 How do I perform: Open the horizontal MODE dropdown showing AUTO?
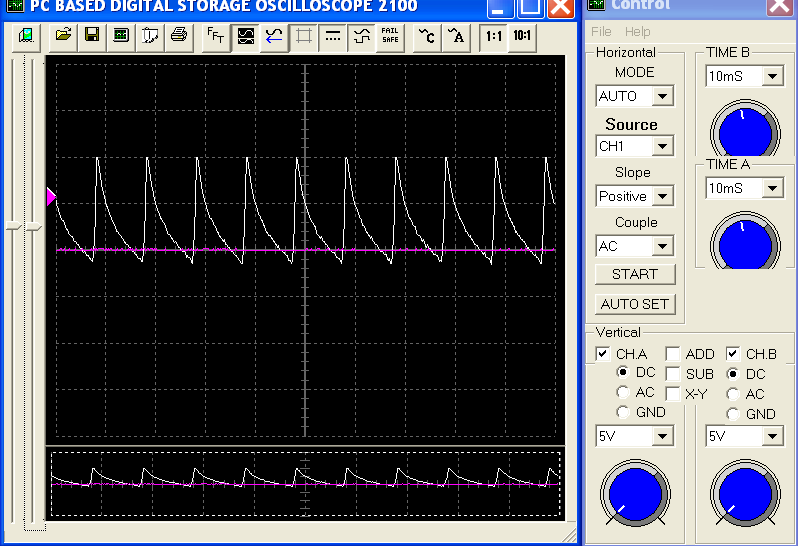pos(662,97)
